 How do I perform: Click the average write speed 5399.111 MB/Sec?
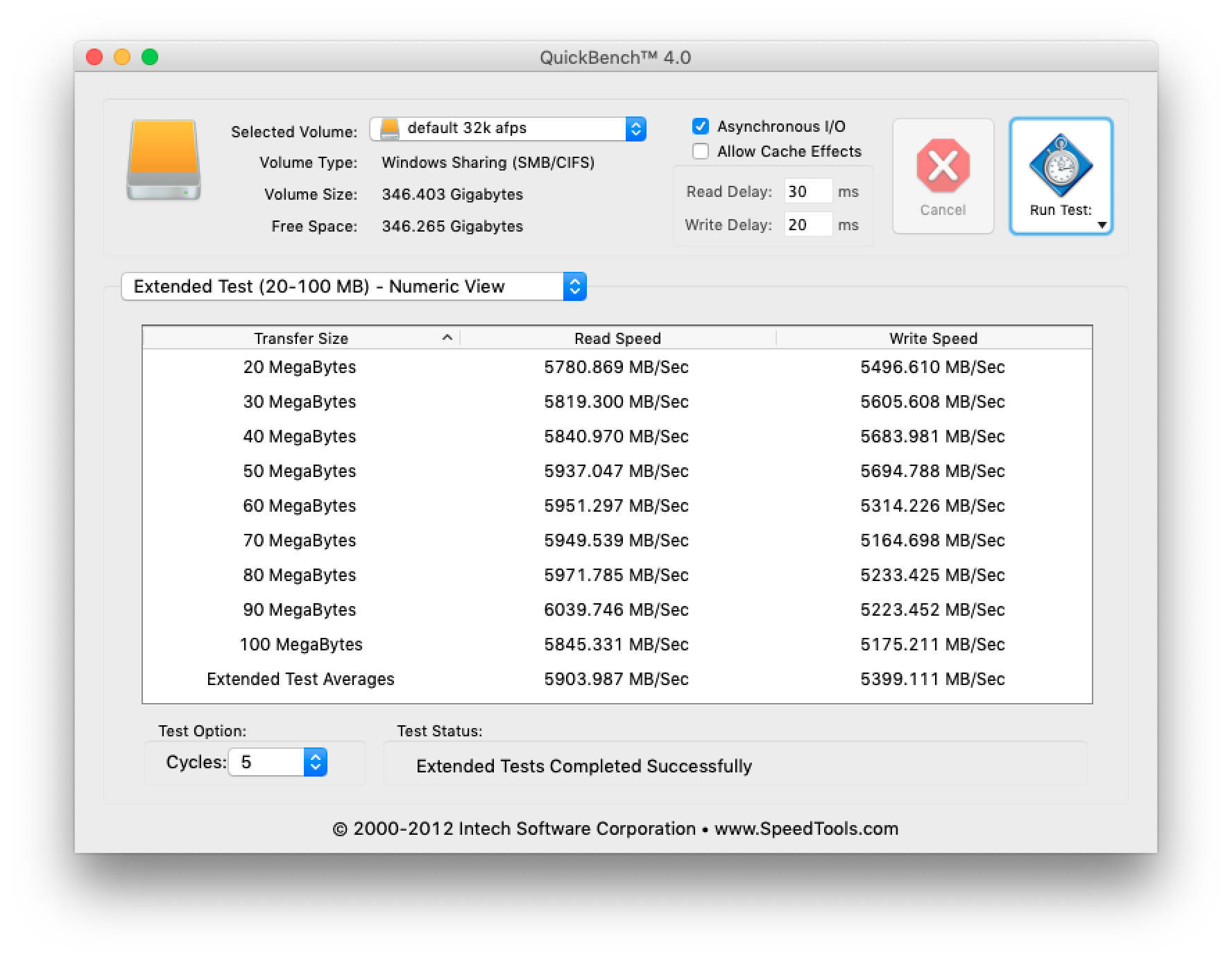pos(933,679)
